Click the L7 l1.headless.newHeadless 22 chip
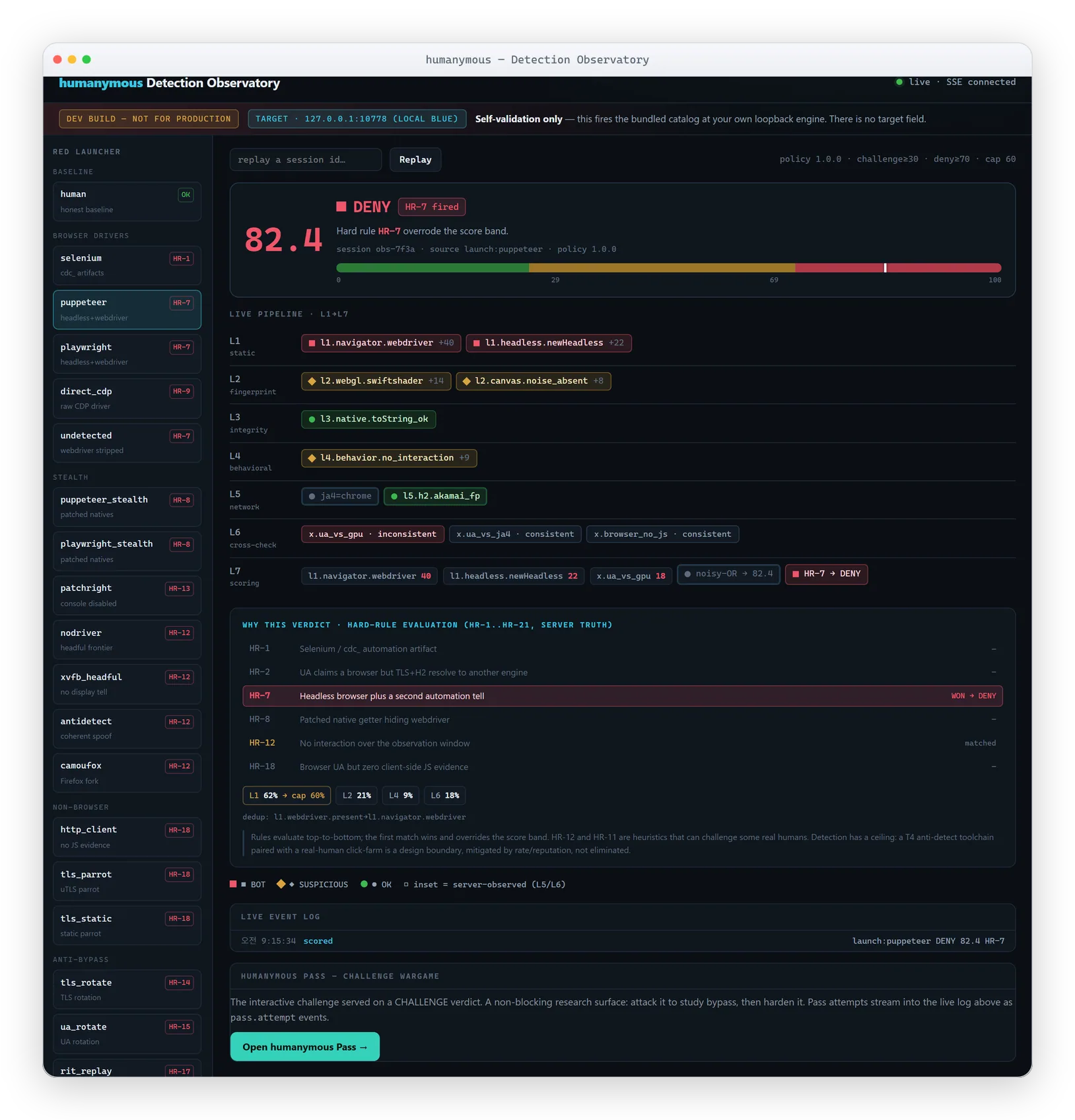 tap(514, 576)
